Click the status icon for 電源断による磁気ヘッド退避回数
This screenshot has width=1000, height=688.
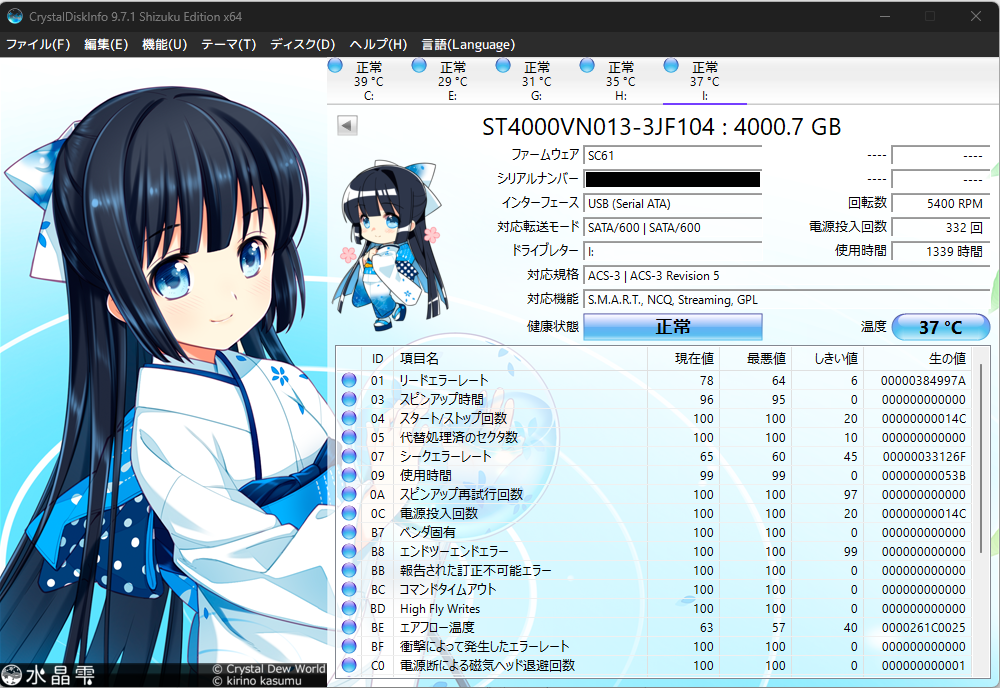(x=349, y=665)
